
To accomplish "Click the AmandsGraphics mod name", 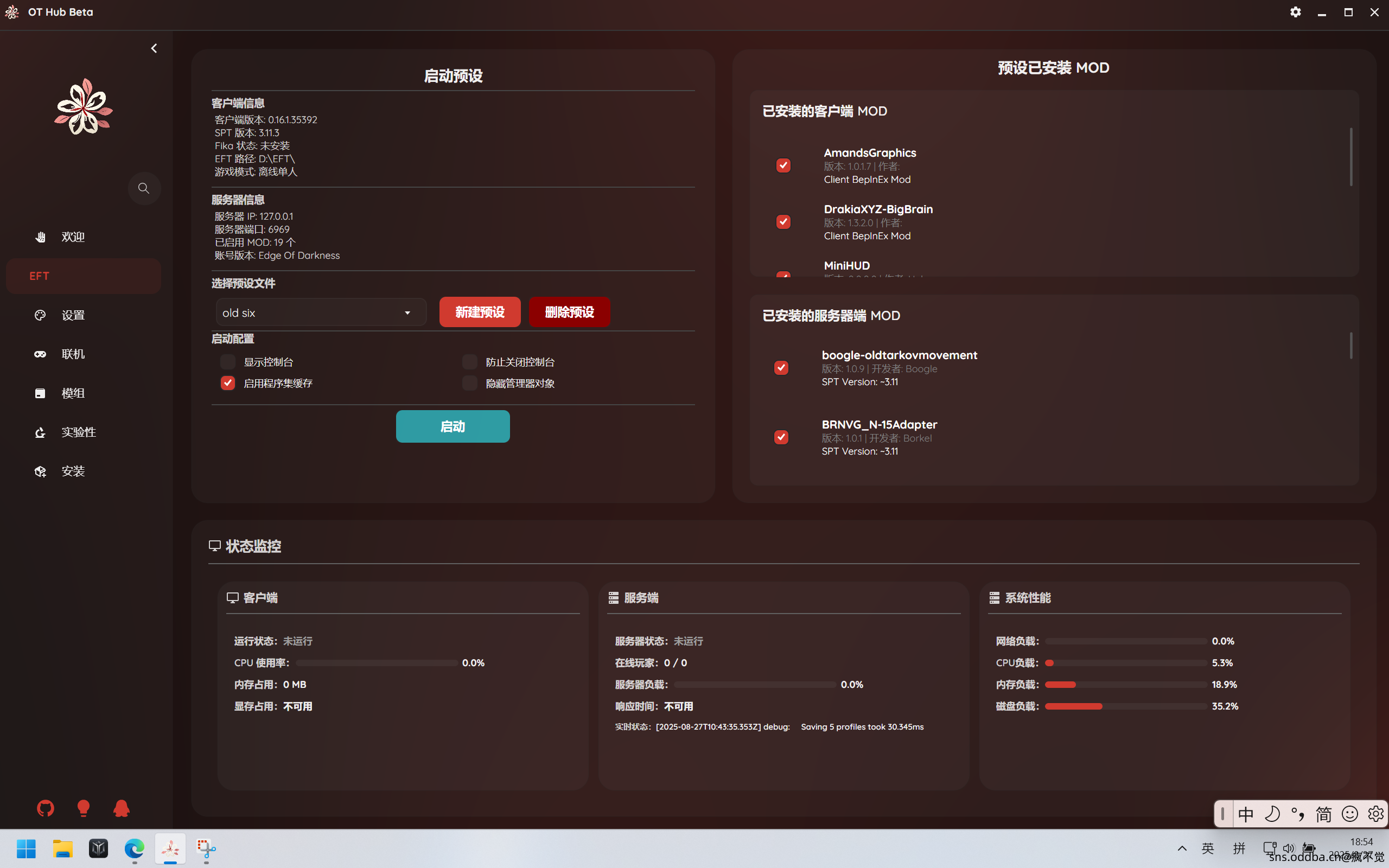I will pos(870,152).
